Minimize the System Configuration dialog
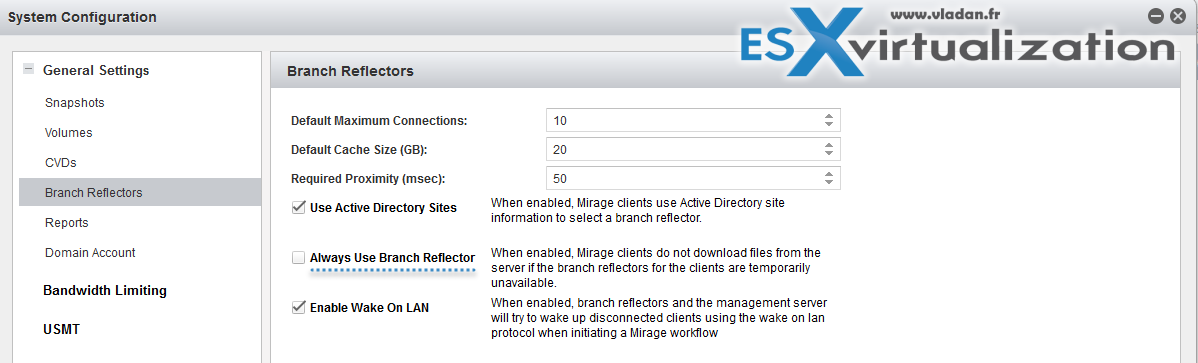 click(x=1156, y=15)
